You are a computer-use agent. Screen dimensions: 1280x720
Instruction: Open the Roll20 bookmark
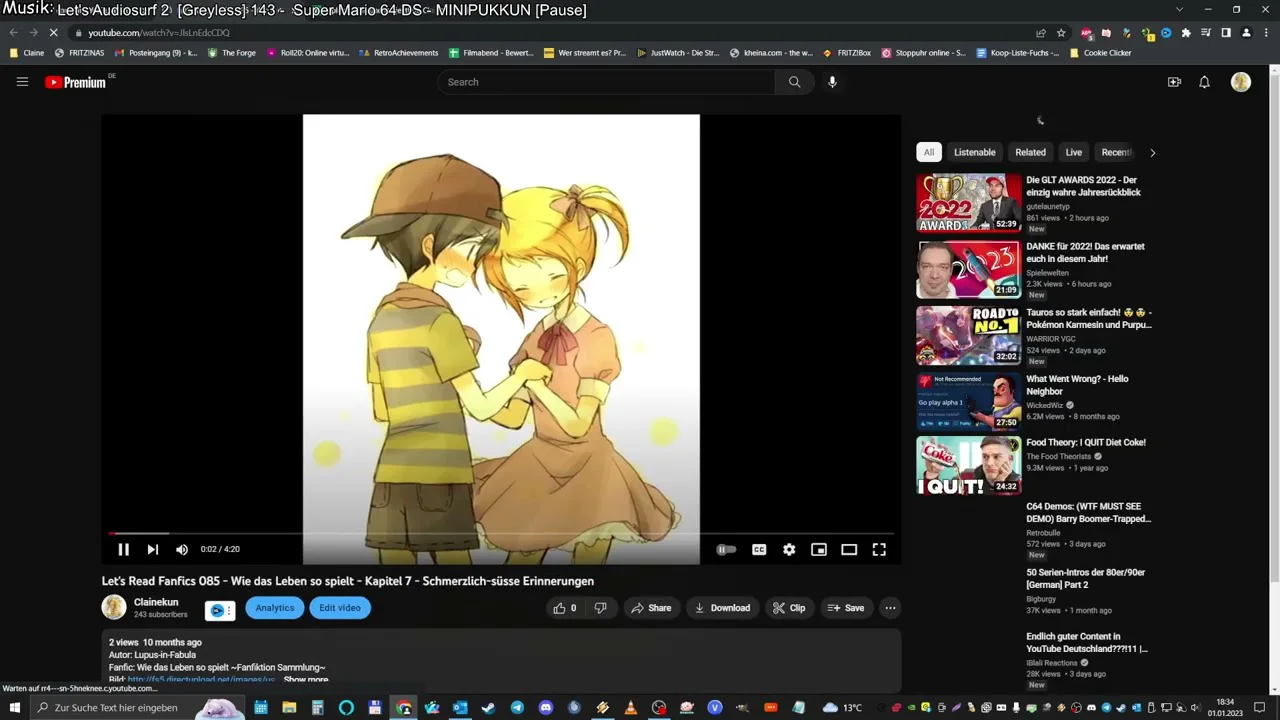[308, 53]
